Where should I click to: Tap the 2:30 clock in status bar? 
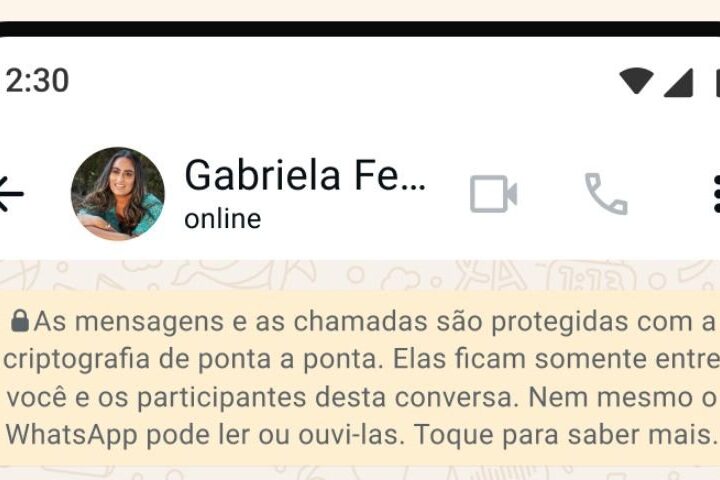(x=37, y=81)
